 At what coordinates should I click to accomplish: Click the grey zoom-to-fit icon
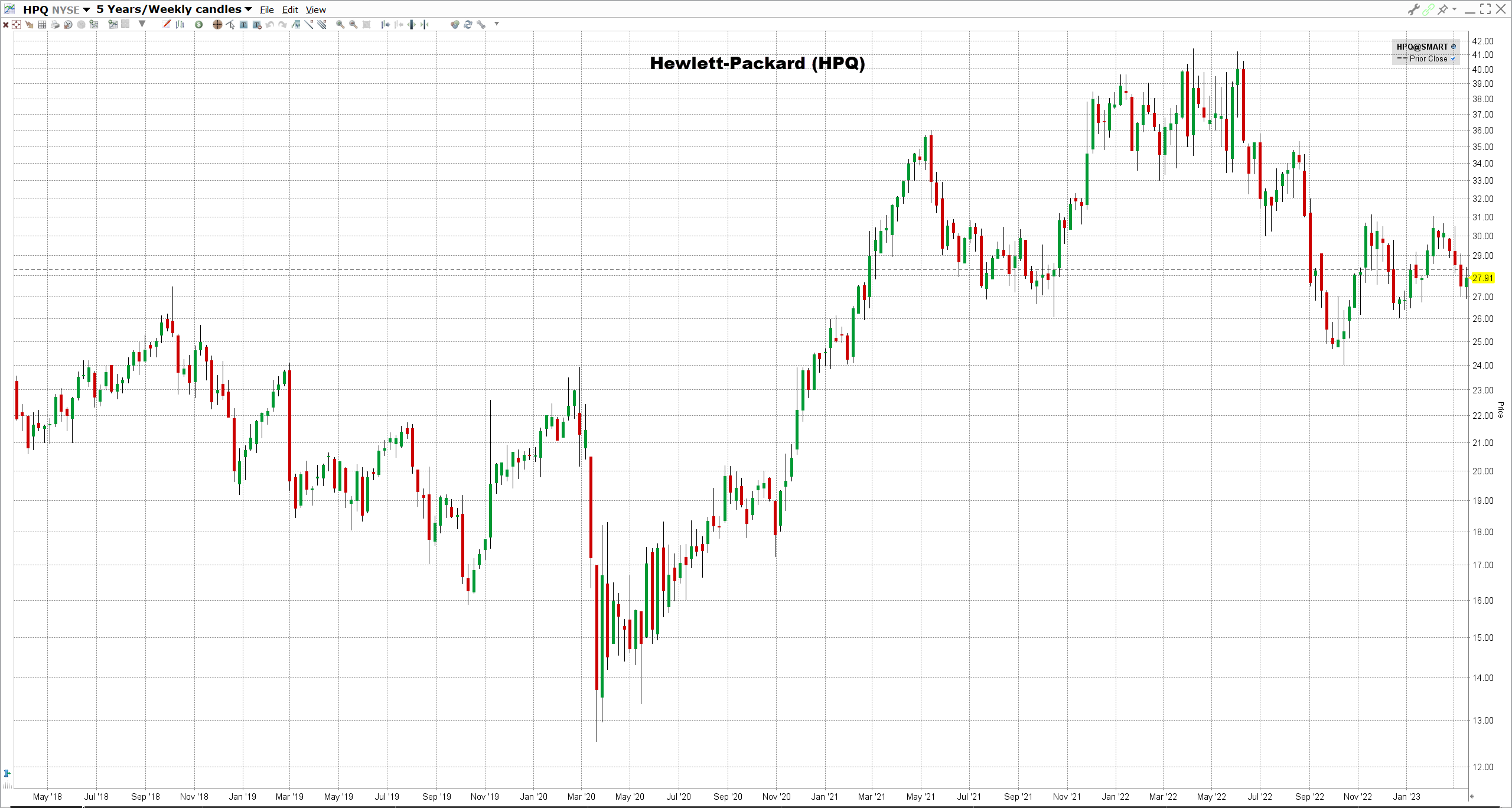click(366, 24)
